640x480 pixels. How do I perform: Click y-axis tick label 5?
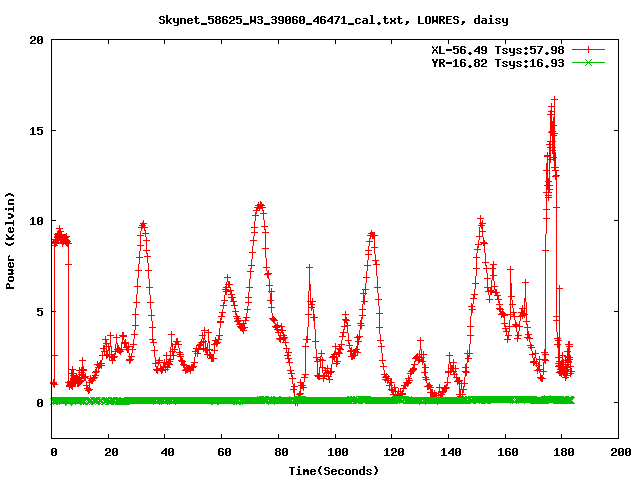(40, 312)
